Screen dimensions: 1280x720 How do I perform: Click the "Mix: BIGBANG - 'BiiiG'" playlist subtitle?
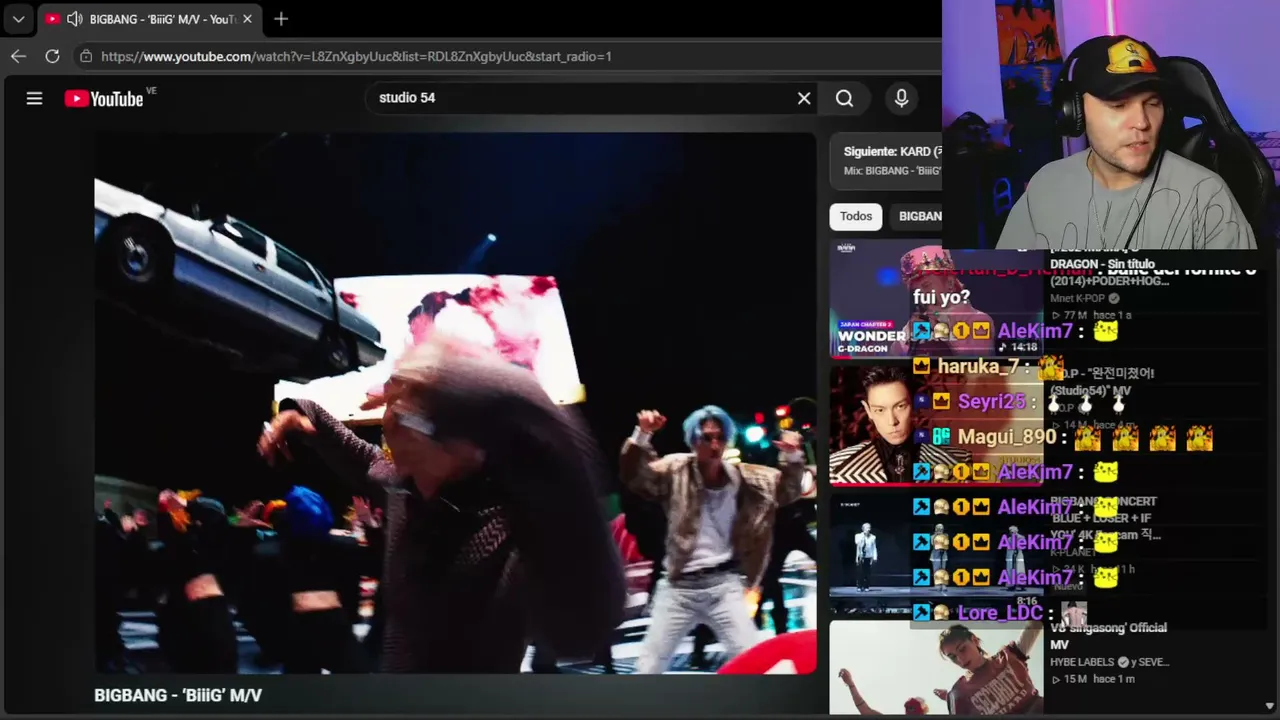point(892,171)
